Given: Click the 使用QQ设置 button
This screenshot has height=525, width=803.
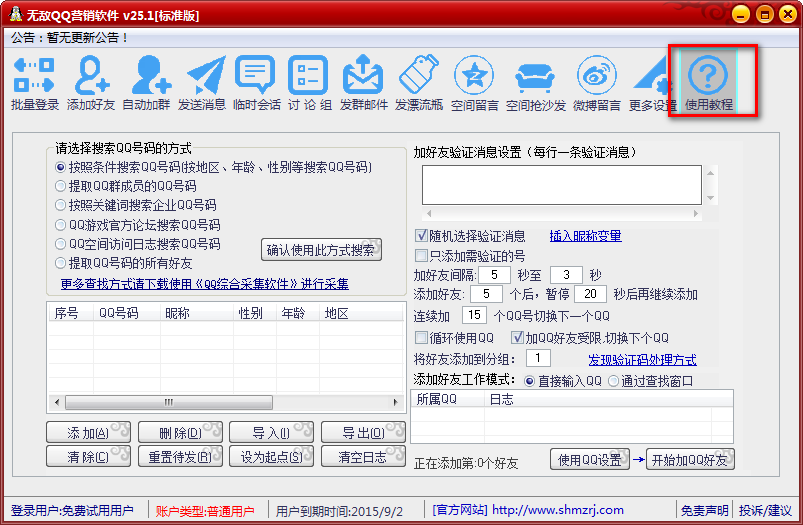Looking at the screenshot, I should click(x=589, y=459).
